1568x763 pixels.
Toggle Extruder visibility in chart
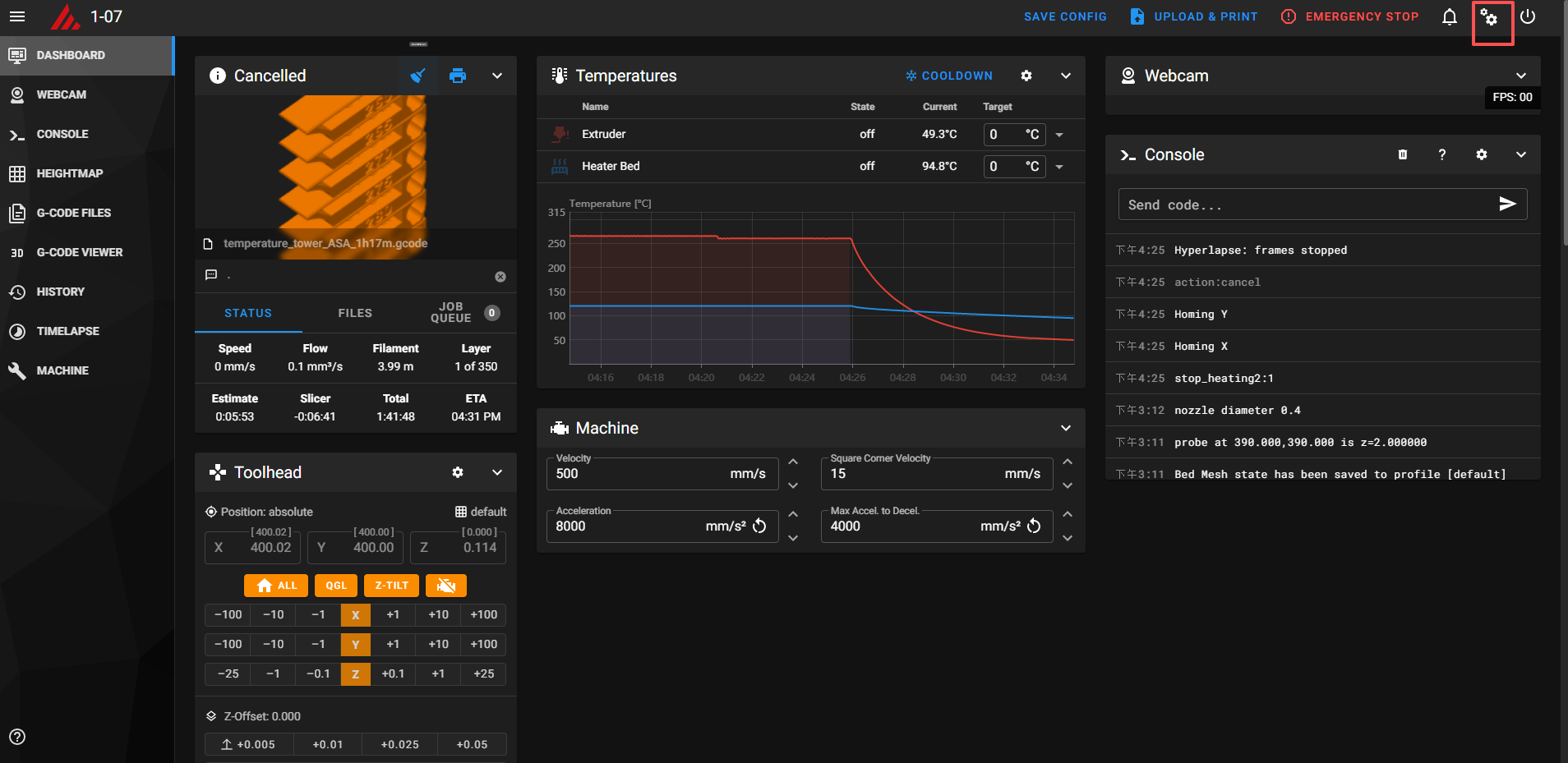click(x=560, y=134)
